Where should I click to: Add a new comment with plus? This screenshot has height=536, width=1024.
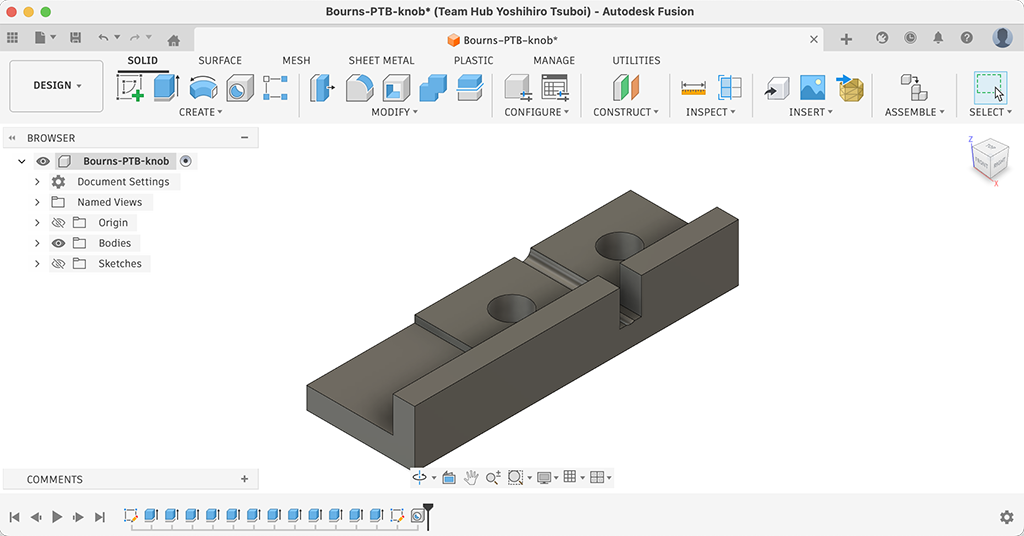(x=244, y=479)
